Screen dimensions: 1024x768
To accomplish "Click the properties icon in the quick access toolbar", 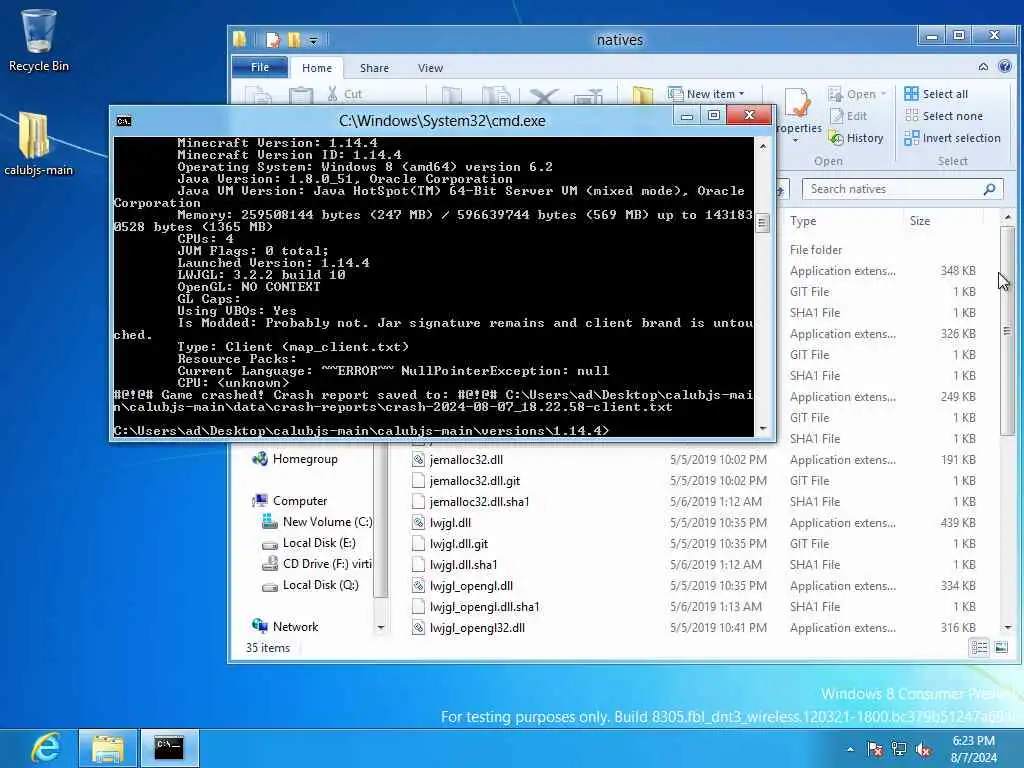I will [x=272, y=40].
